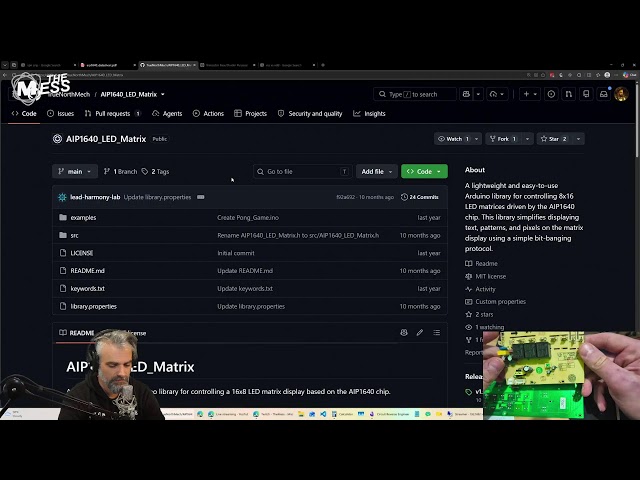The width and height of the screenshot is (640, 480).
Task: Open the Update README.md commit message
Action: pyautogui.click(x=245, y=271)
